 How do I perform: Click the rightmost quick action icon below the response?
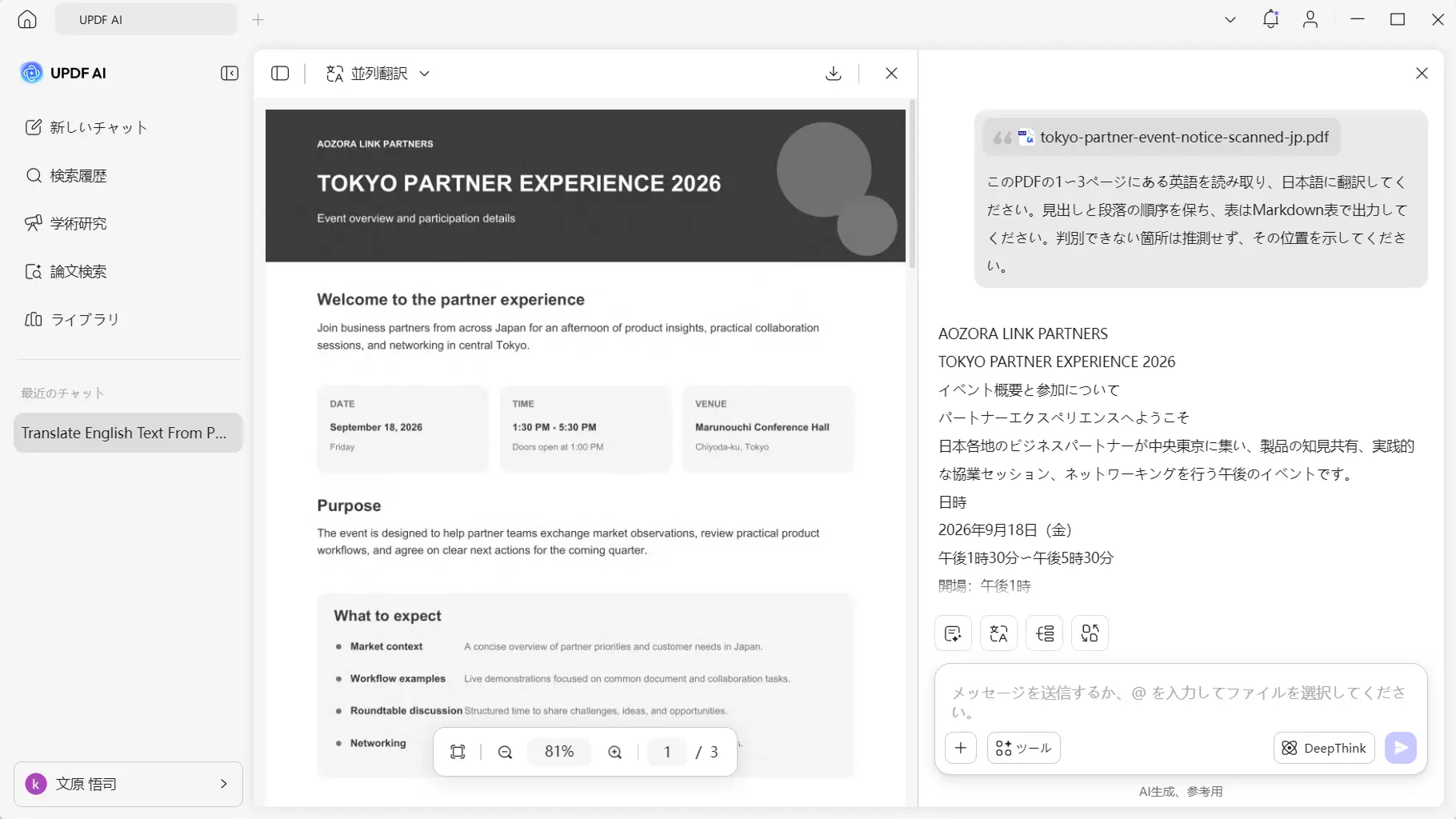pyautogui.click(x=1090, y=633)
